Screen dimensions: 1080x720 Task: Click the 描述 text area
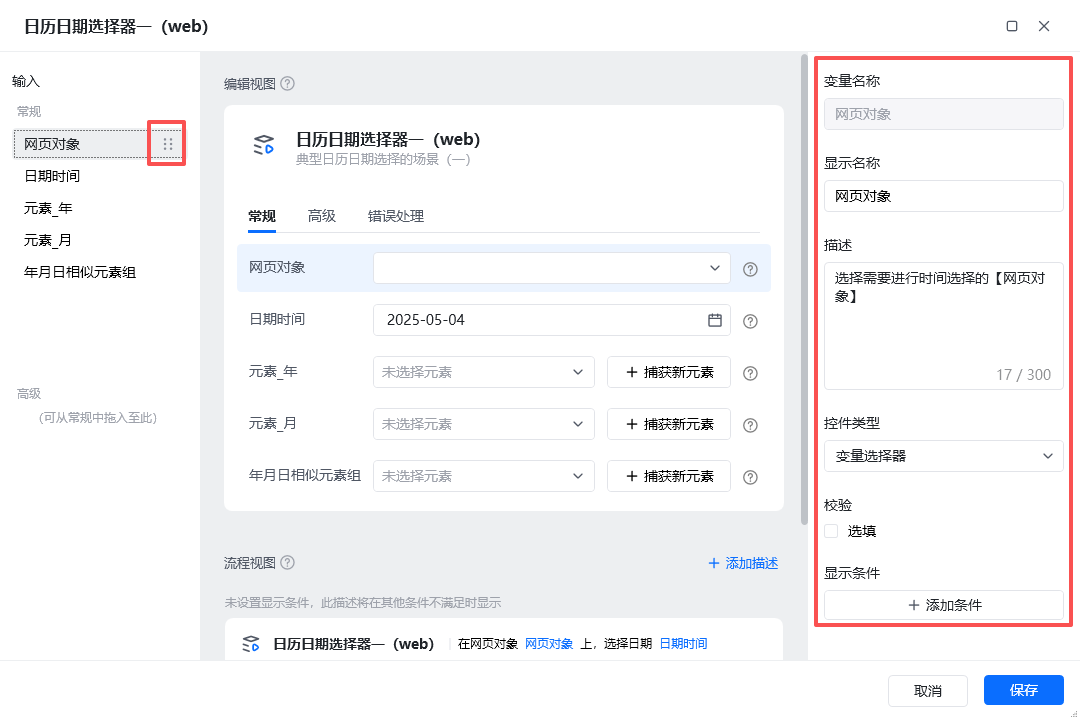point(944,326)
